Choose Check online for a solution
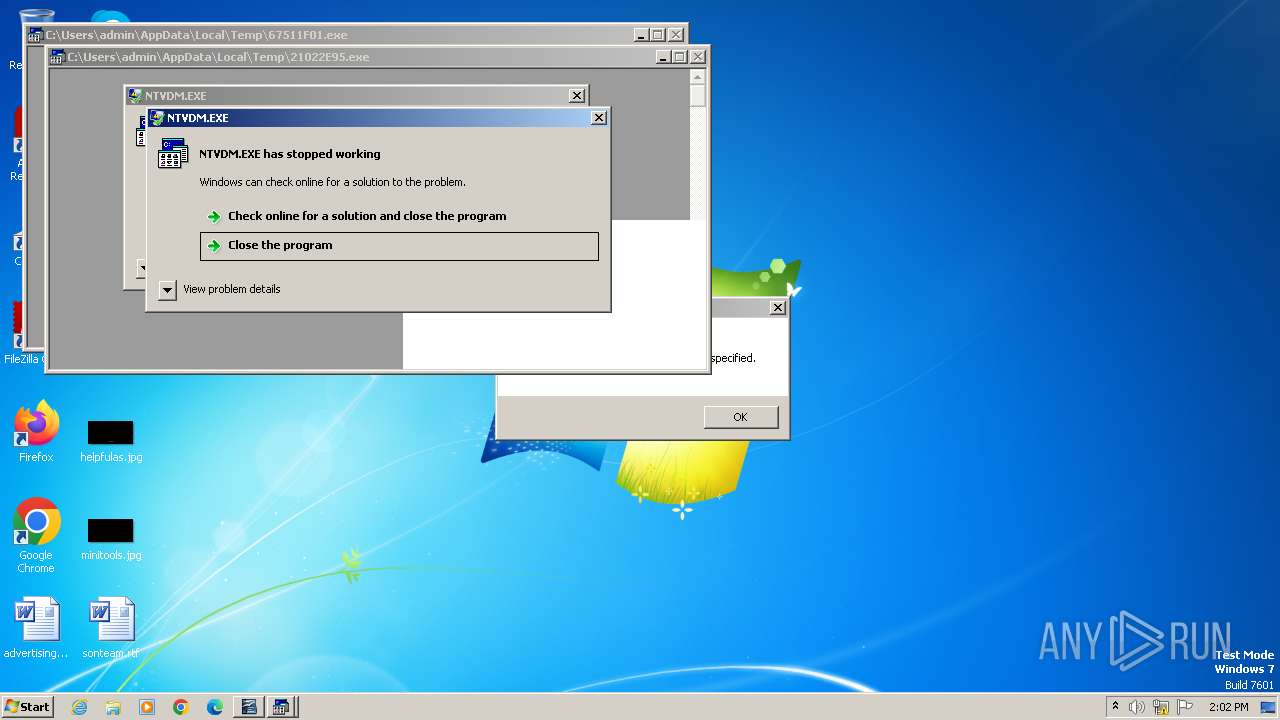This screenshot has height=720, width=1280. point(399,216)
